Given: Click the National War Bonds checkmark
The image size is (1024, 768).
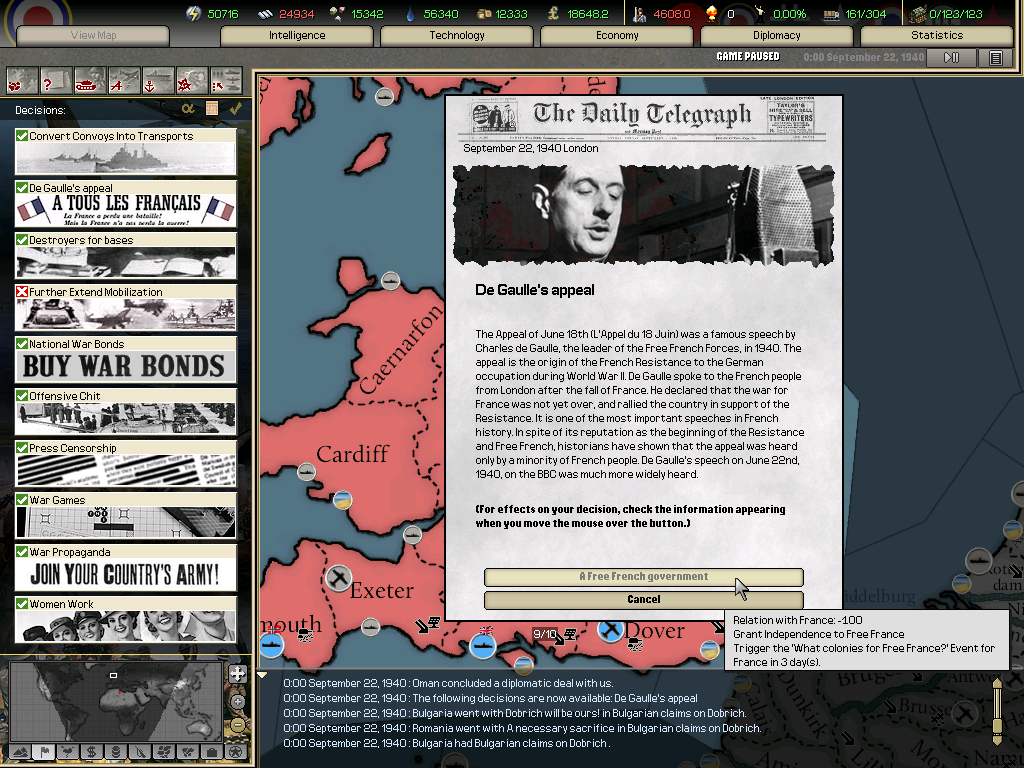Looking at the screenshot, I should 22,344.
